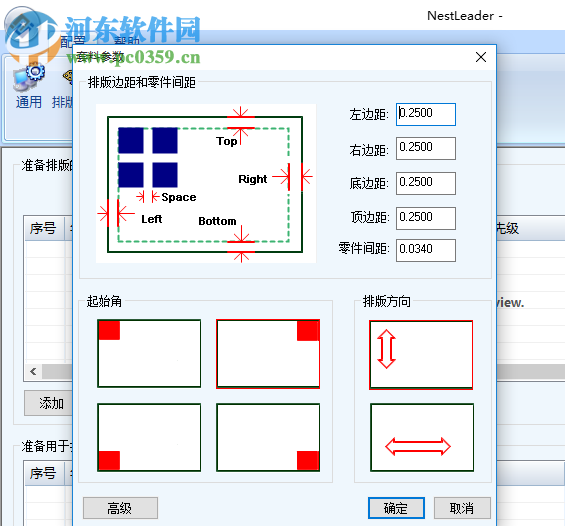Select the top-left starting corner option
565x526 pixels.
149,353
